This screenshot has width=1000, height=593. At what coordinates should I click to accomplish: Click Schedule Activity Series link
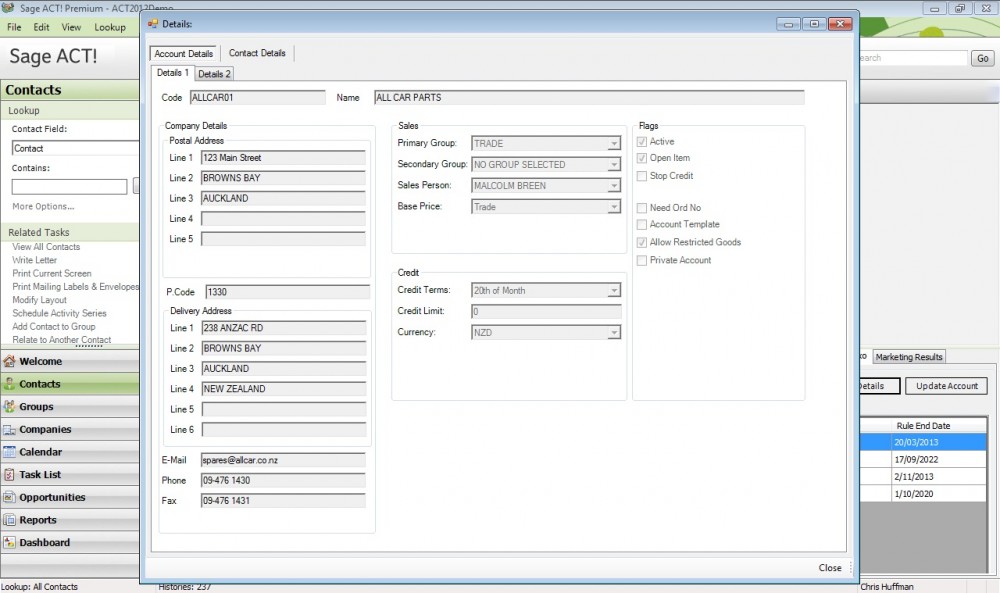pos(59,313)
